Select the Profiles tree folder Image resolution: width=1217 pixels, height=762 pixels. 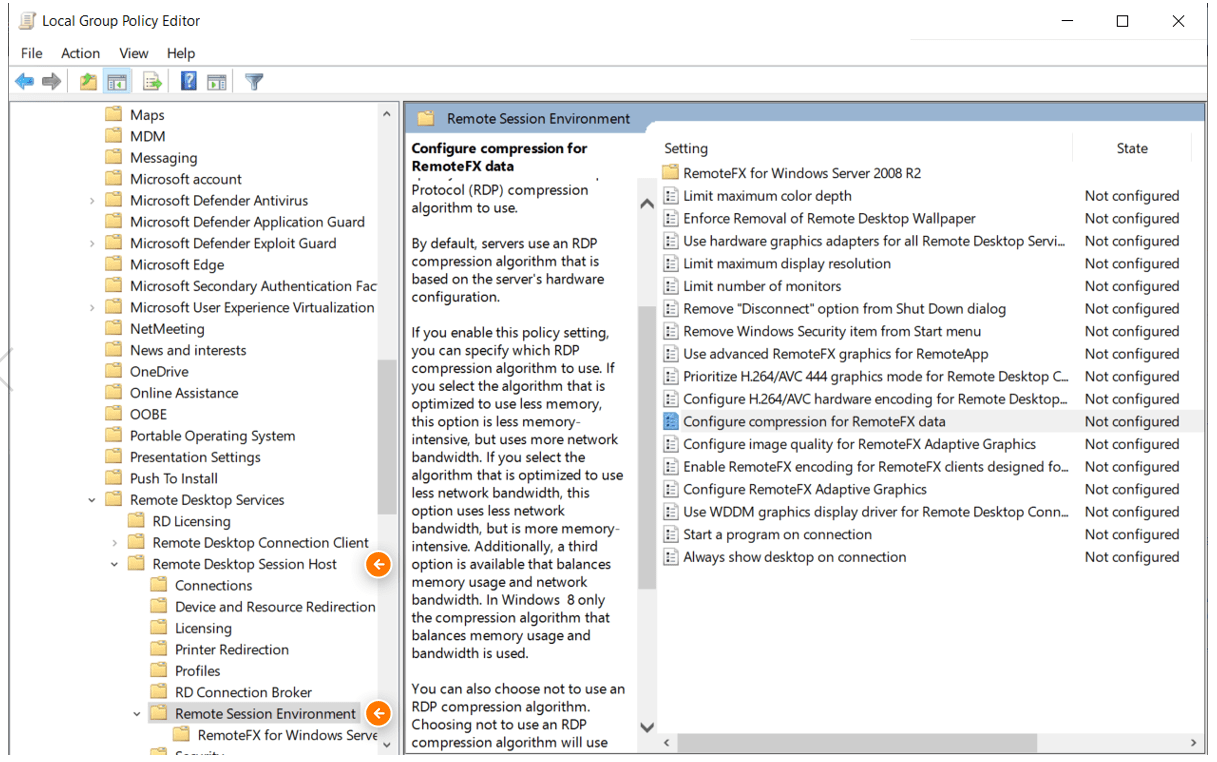coord(197,671)
